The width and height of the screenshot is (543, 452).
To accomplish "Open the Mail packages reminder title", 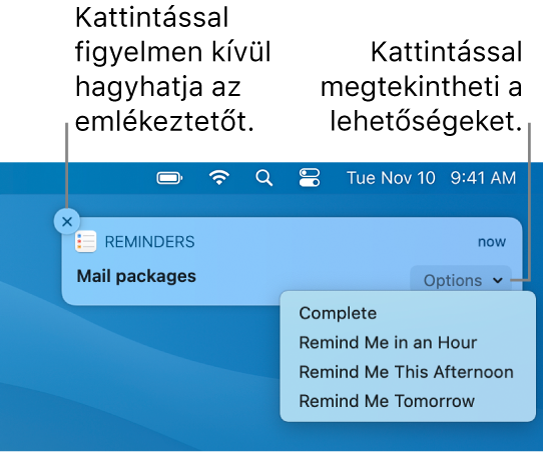I will point(136,276).
